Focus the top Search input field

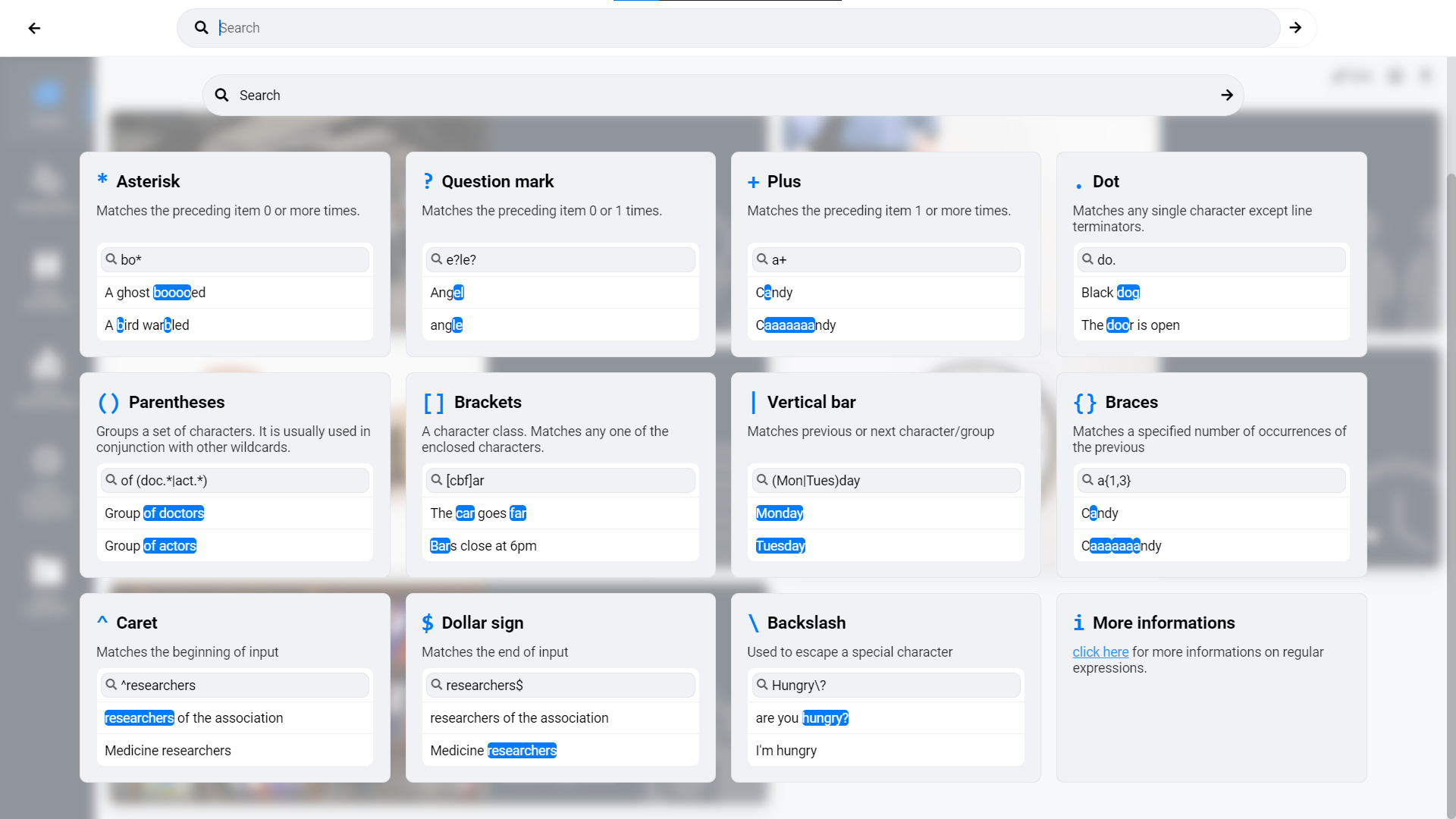[728, 28]
